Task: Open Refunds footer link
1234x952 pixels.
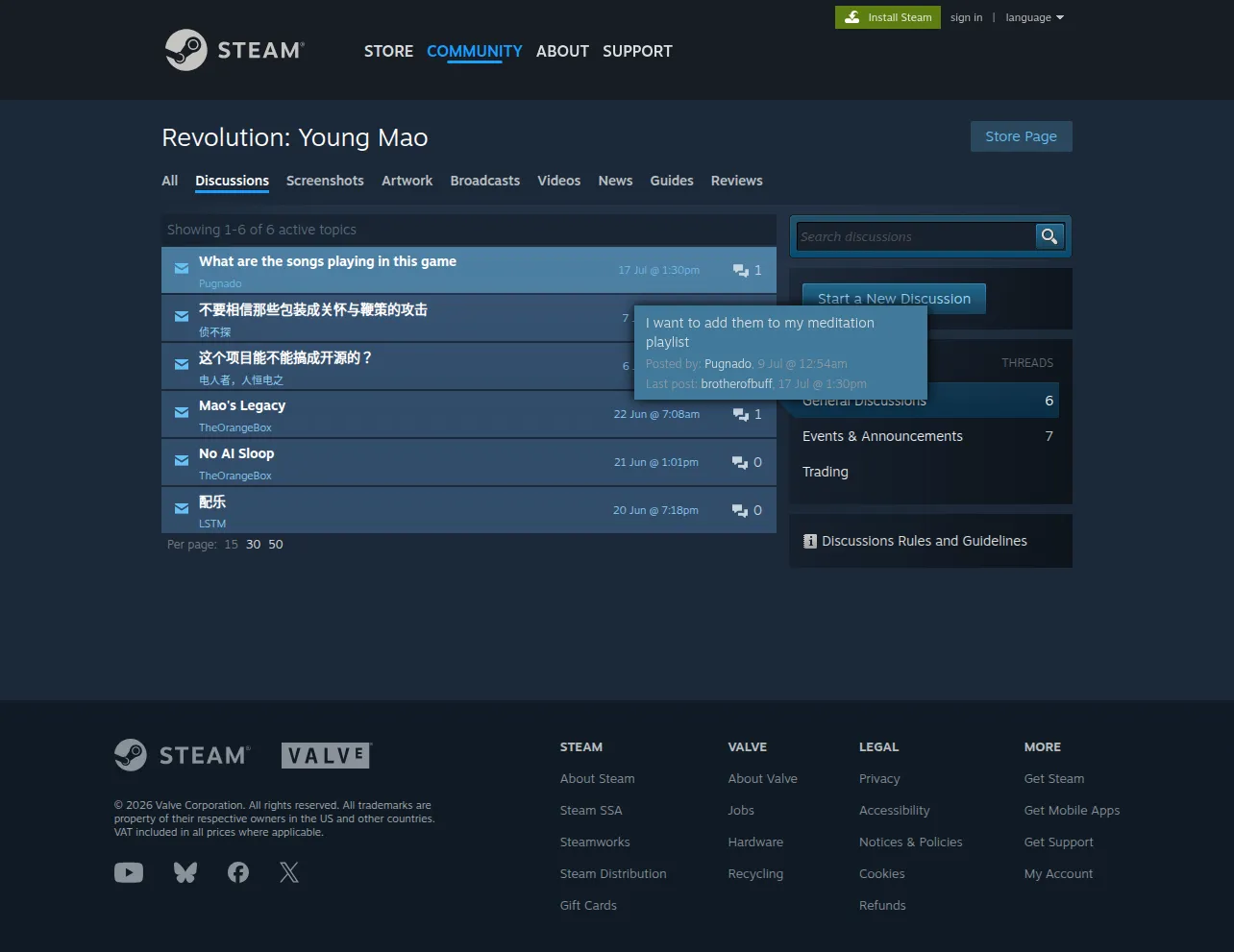Action: coord(882,905)
